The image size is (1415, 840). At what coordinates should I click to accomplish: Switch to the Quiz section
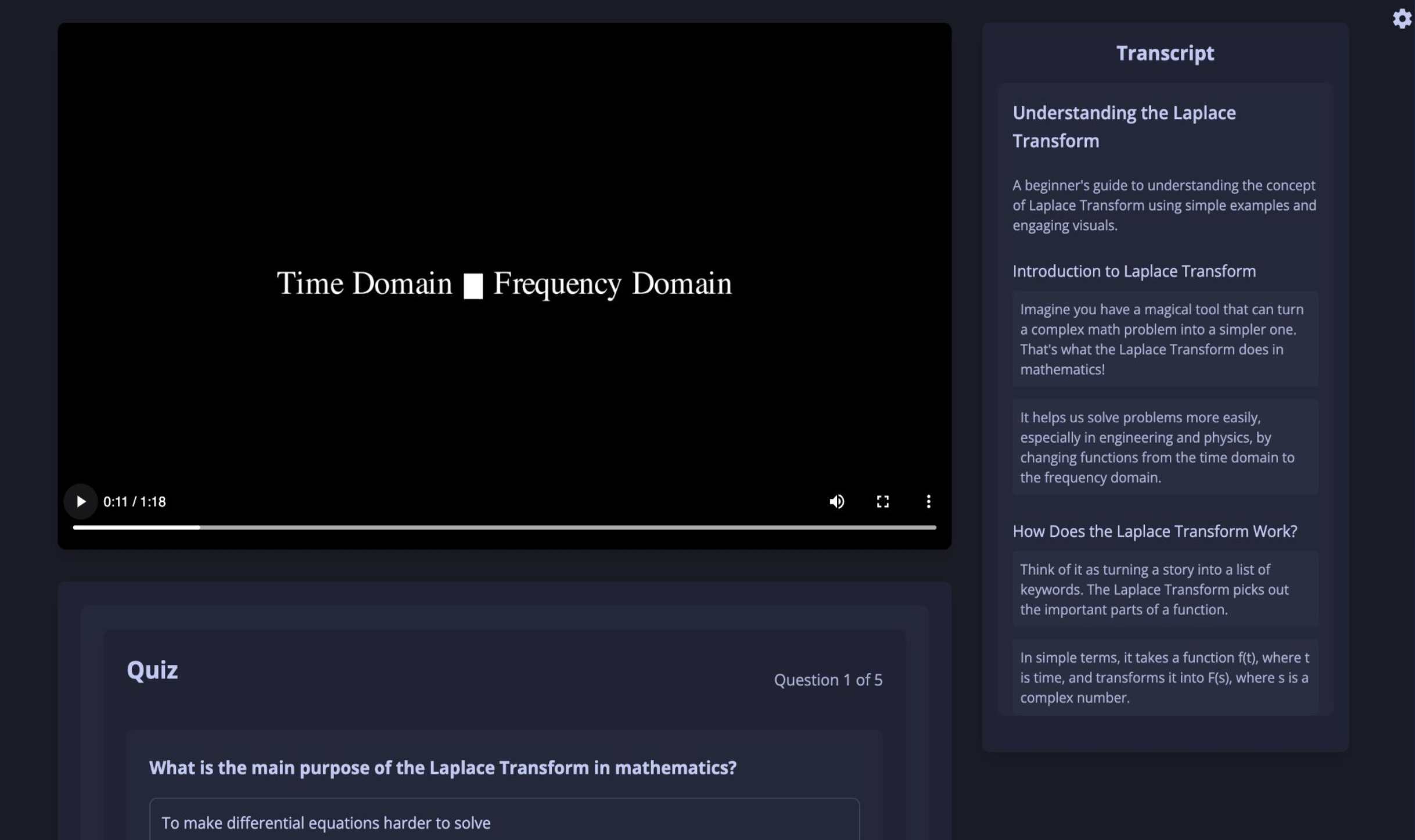pyautogui.click(x=152, y=670)
